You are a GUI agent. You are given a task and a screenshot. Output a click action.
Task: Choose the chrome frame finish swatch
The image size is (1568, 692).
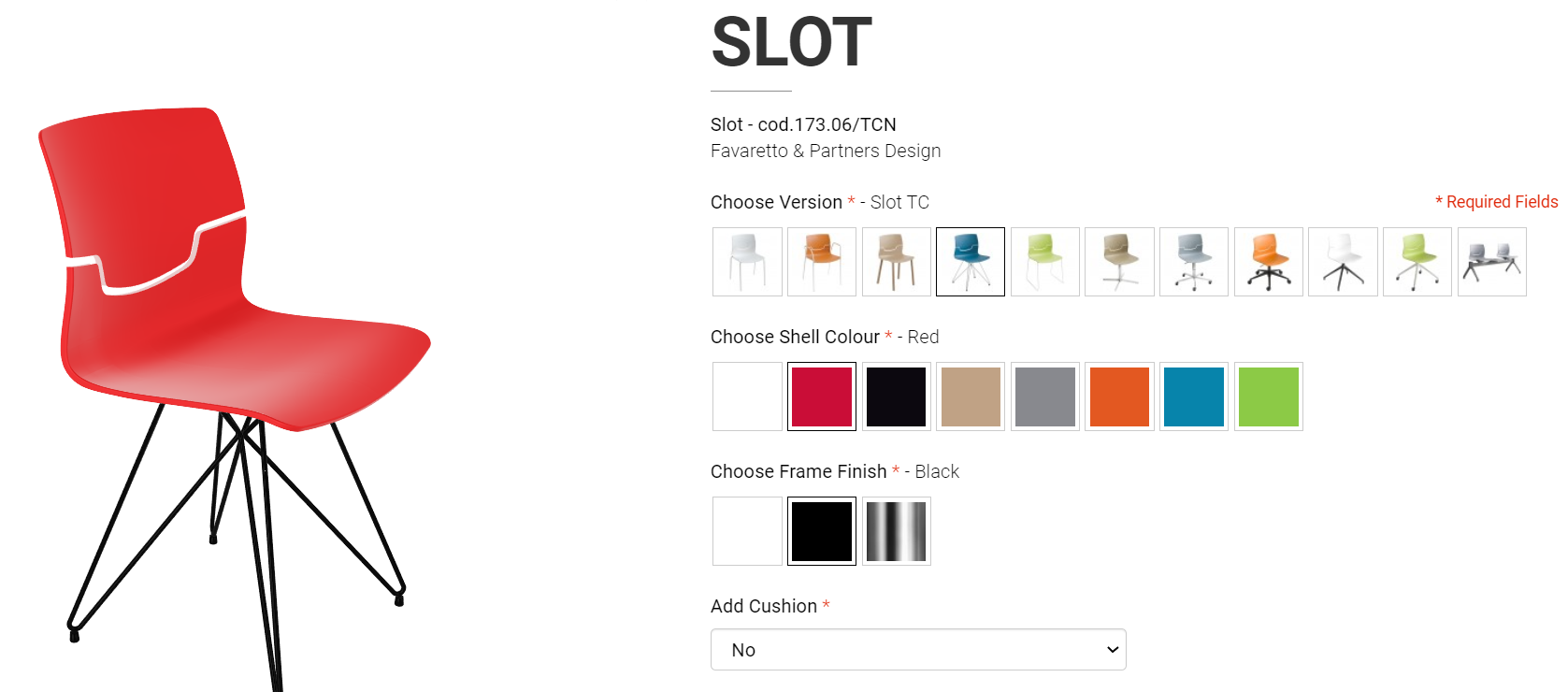pos(897,531)
